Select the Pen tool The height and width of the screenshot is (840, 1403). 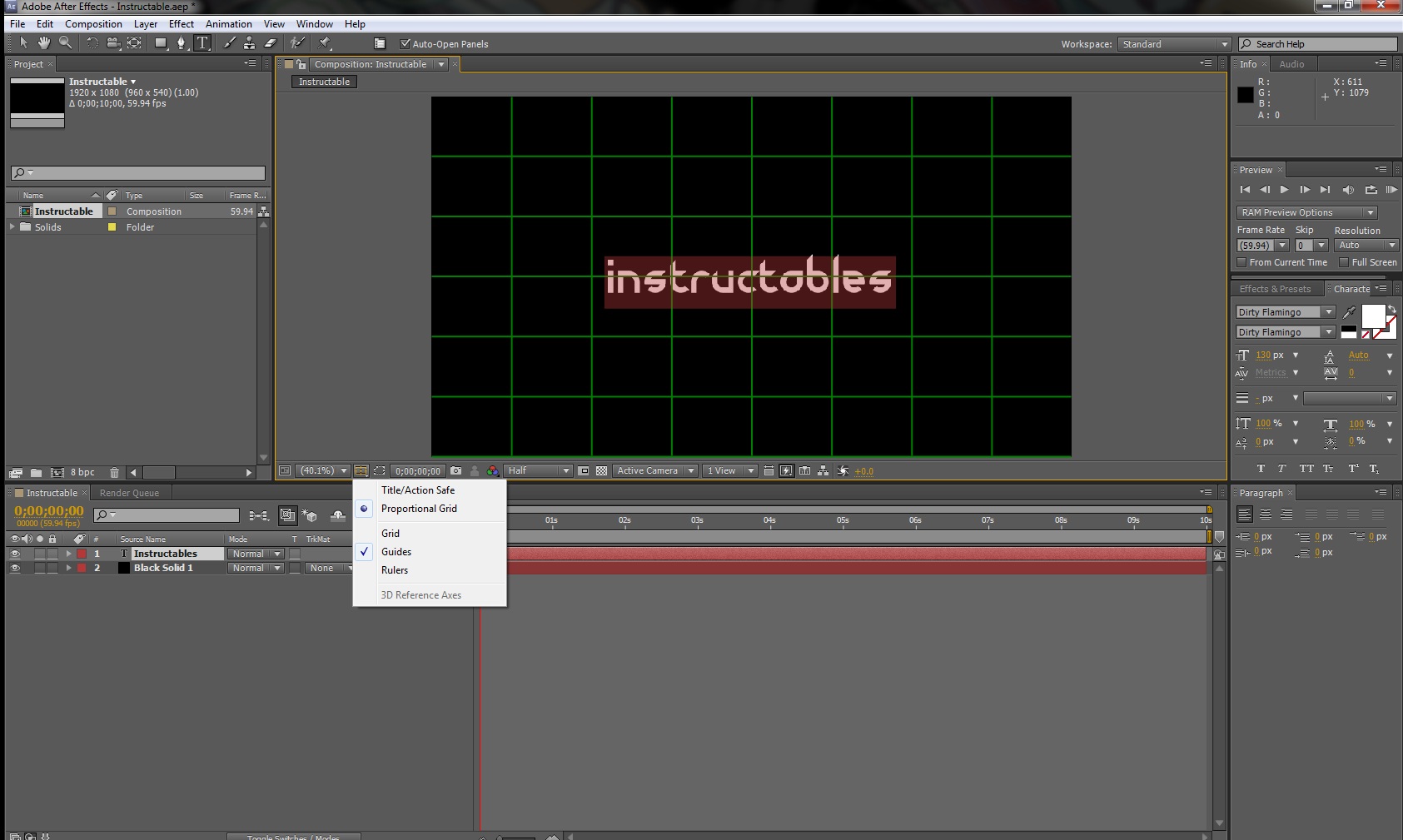(x=182, y=43)
